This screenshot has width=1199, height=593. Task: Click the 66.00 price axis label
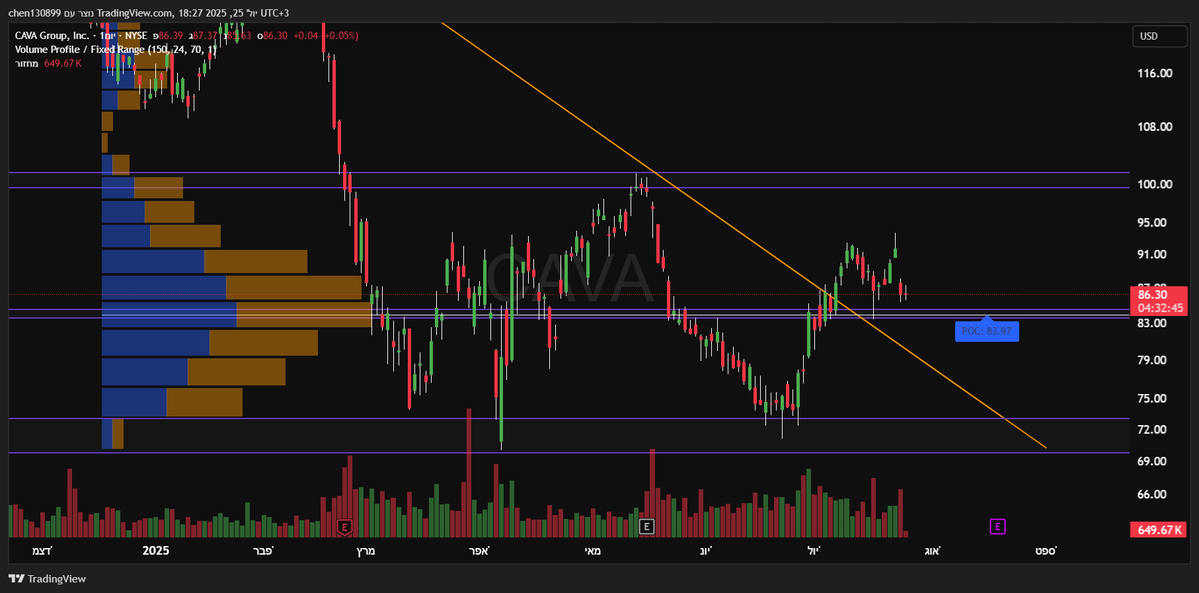[1152, 494]
